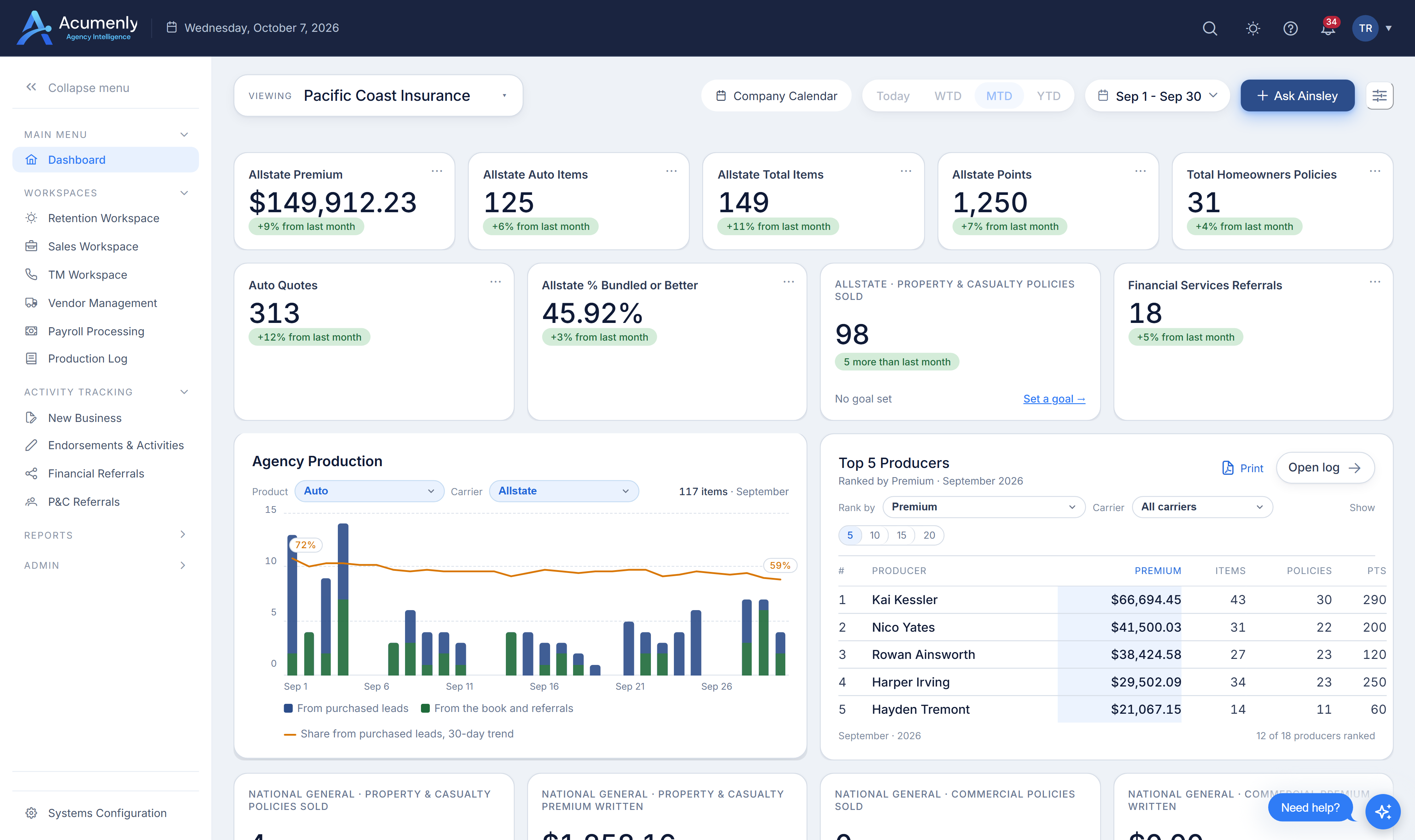
Task: Open the Pacific Coast Insurance agency dropdown
Action: click(x=378, y=95)
